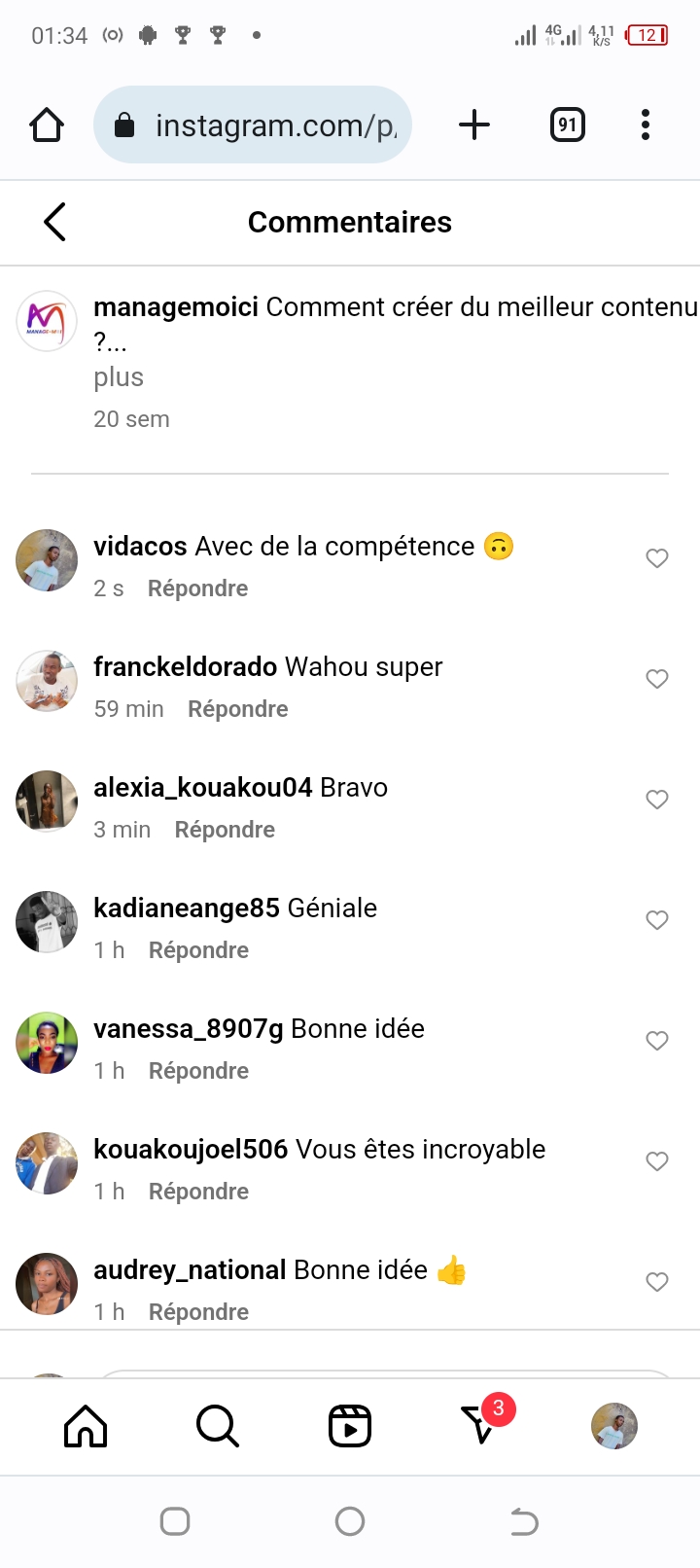700x1568 pixels.
Task: Tap the Instagram home icon in bottom bar
Action: (86, 1426)
